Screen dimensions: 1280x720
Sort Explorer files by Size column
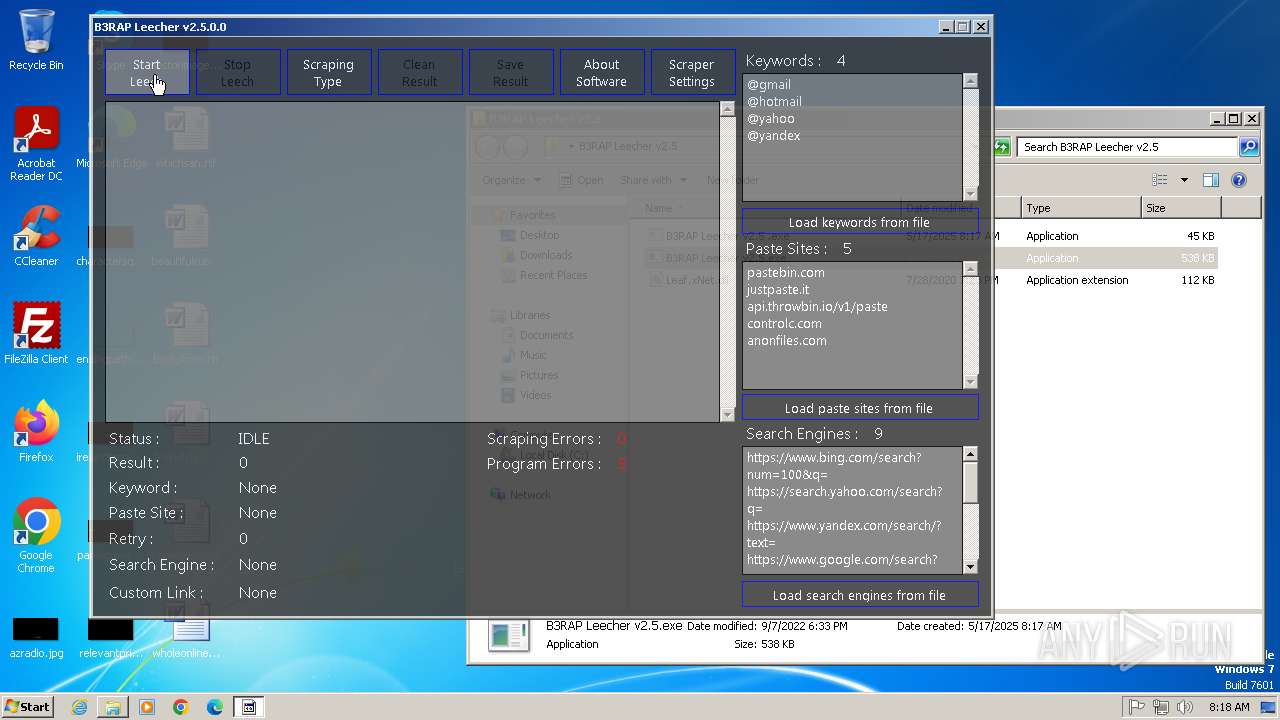tap(1181, 208)
